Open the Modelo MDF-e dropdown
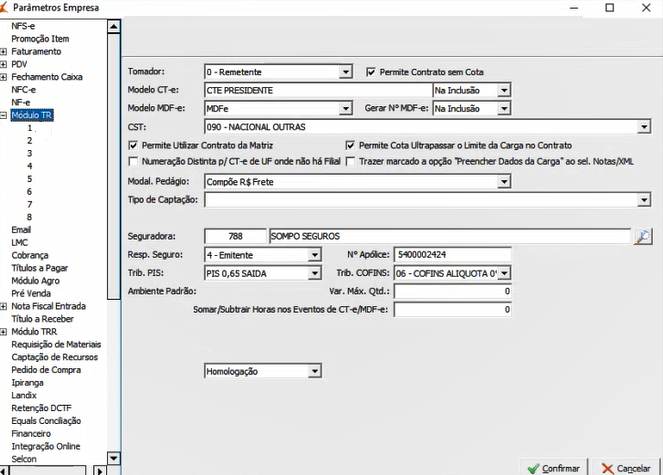Image resolution: width=663 pixels, height=475 pixels. click(345, 108)
